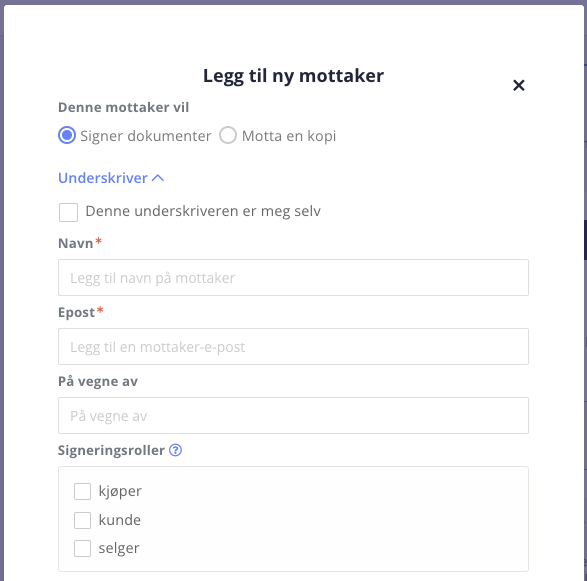Viewport: 587px width, 581px height.
Task: Collapse section using the Underskriver chevron arrow
Action: [x=158, y=178]
